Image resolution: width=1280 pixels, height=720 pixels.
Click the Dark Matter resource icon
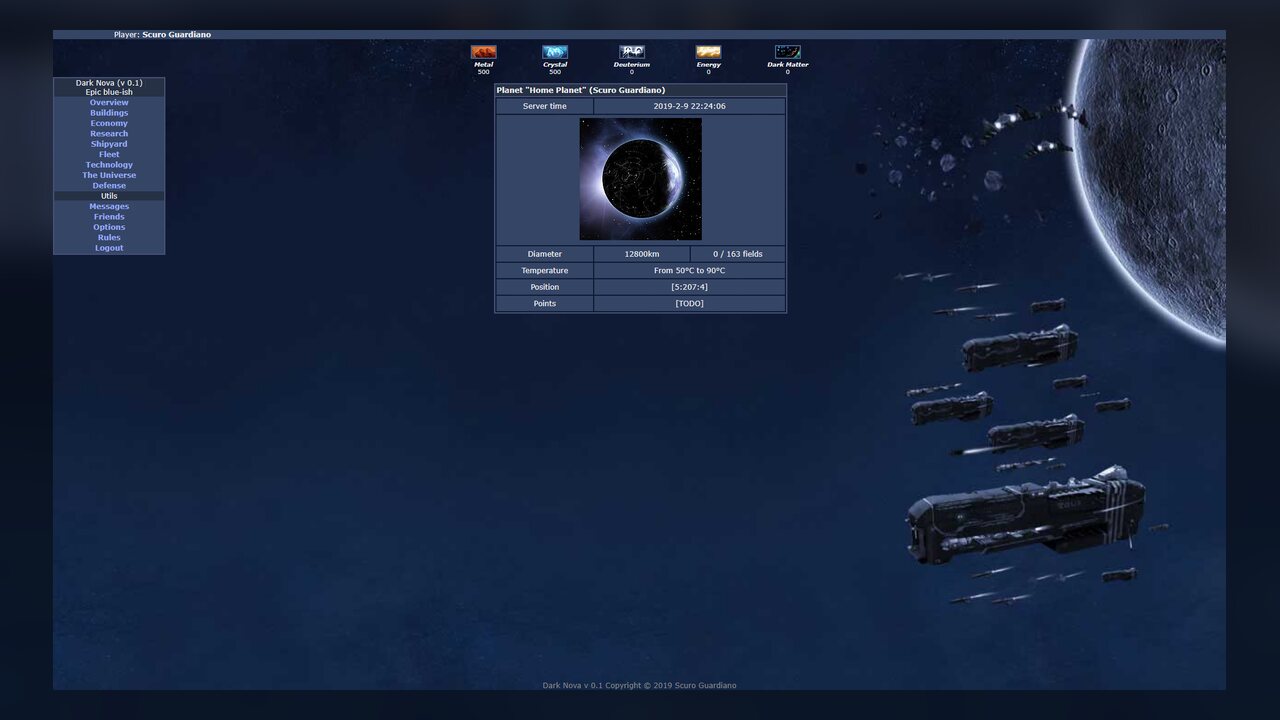click(x=788, y=52)
